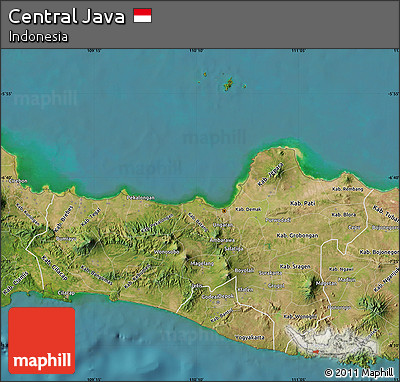Select the Kab. Wonogiri label
The height and width of the screenshot is (382, 400).
[300, 316]
